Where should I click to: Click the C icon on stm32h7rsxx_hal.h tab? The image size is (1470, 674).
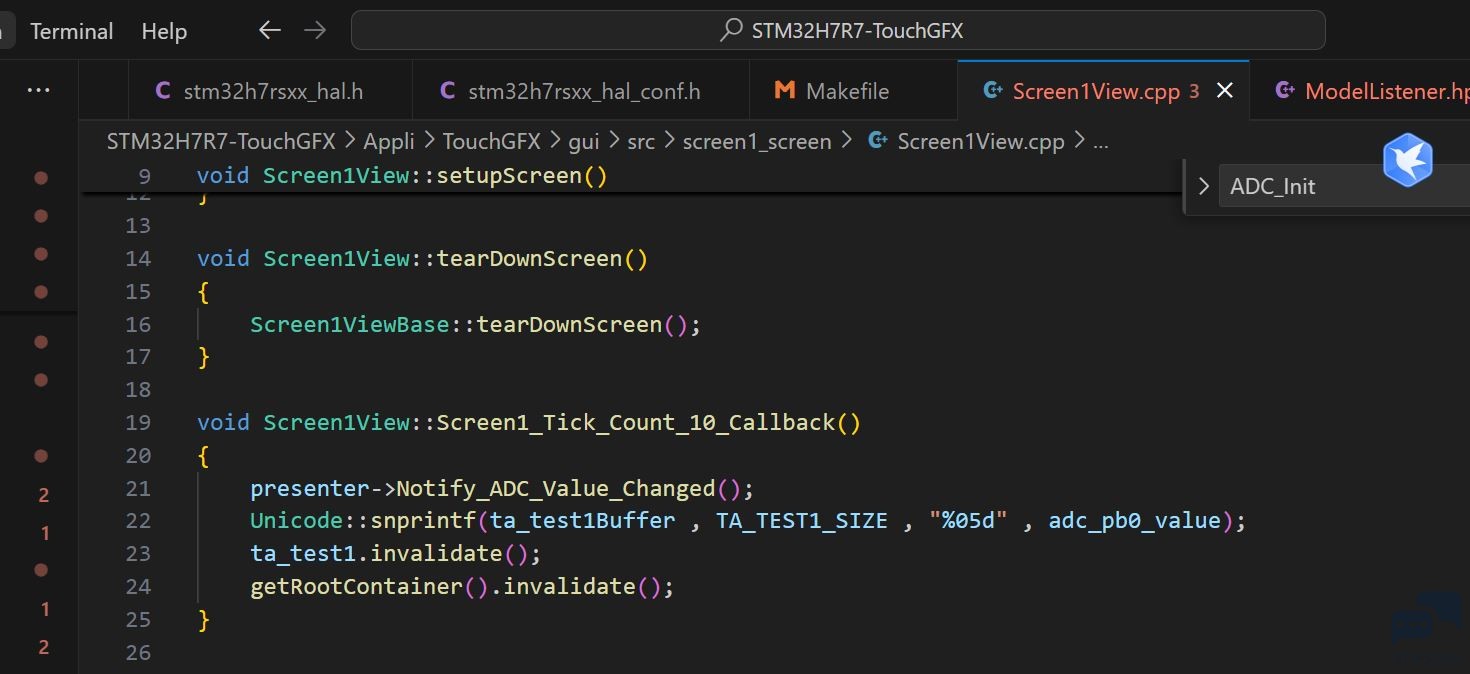[x=163, y=91]
